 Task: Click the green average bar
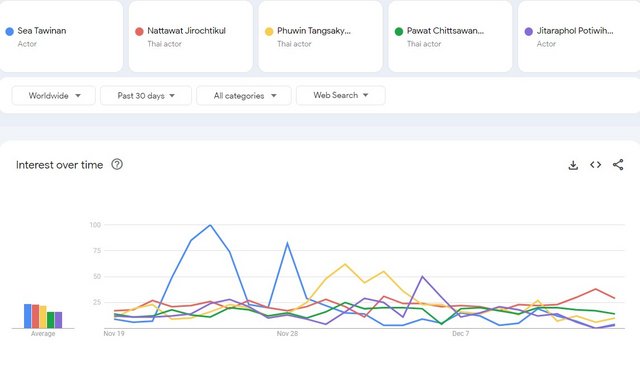[x=51, y=320]
